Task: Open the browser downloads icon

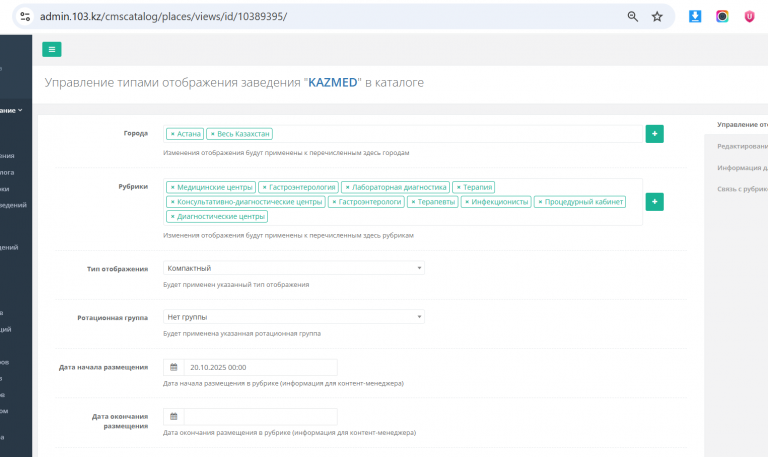Action: (x=695, y=17)
